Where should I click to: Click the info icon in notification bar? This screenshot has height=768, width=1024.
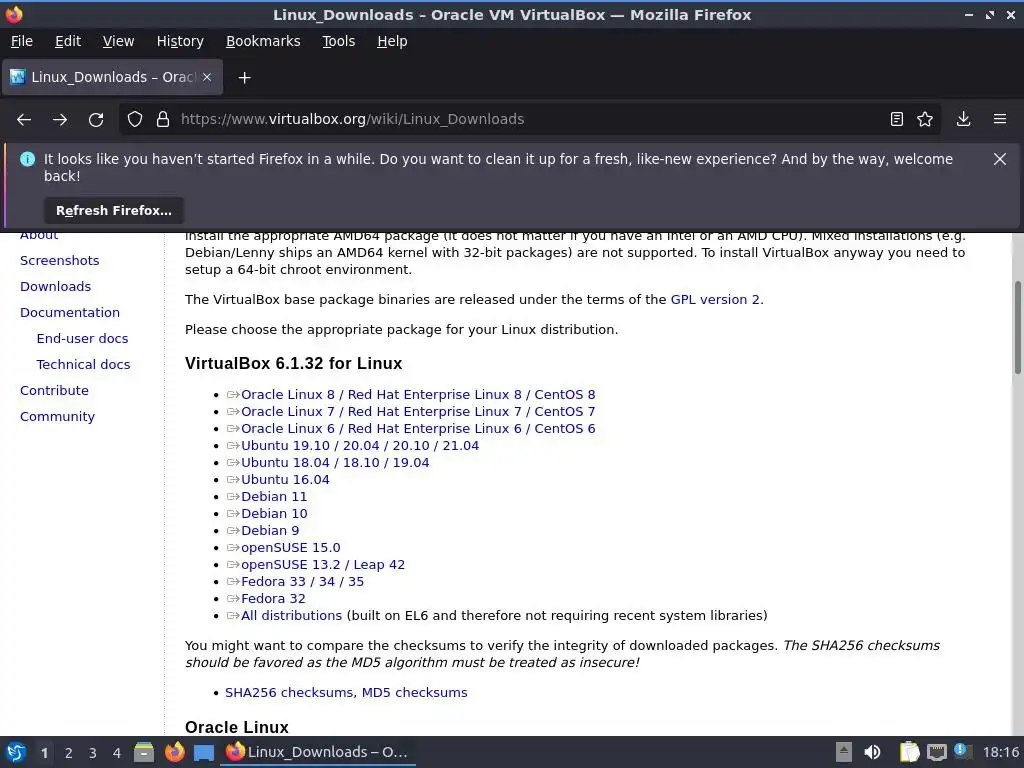[27, 159]
